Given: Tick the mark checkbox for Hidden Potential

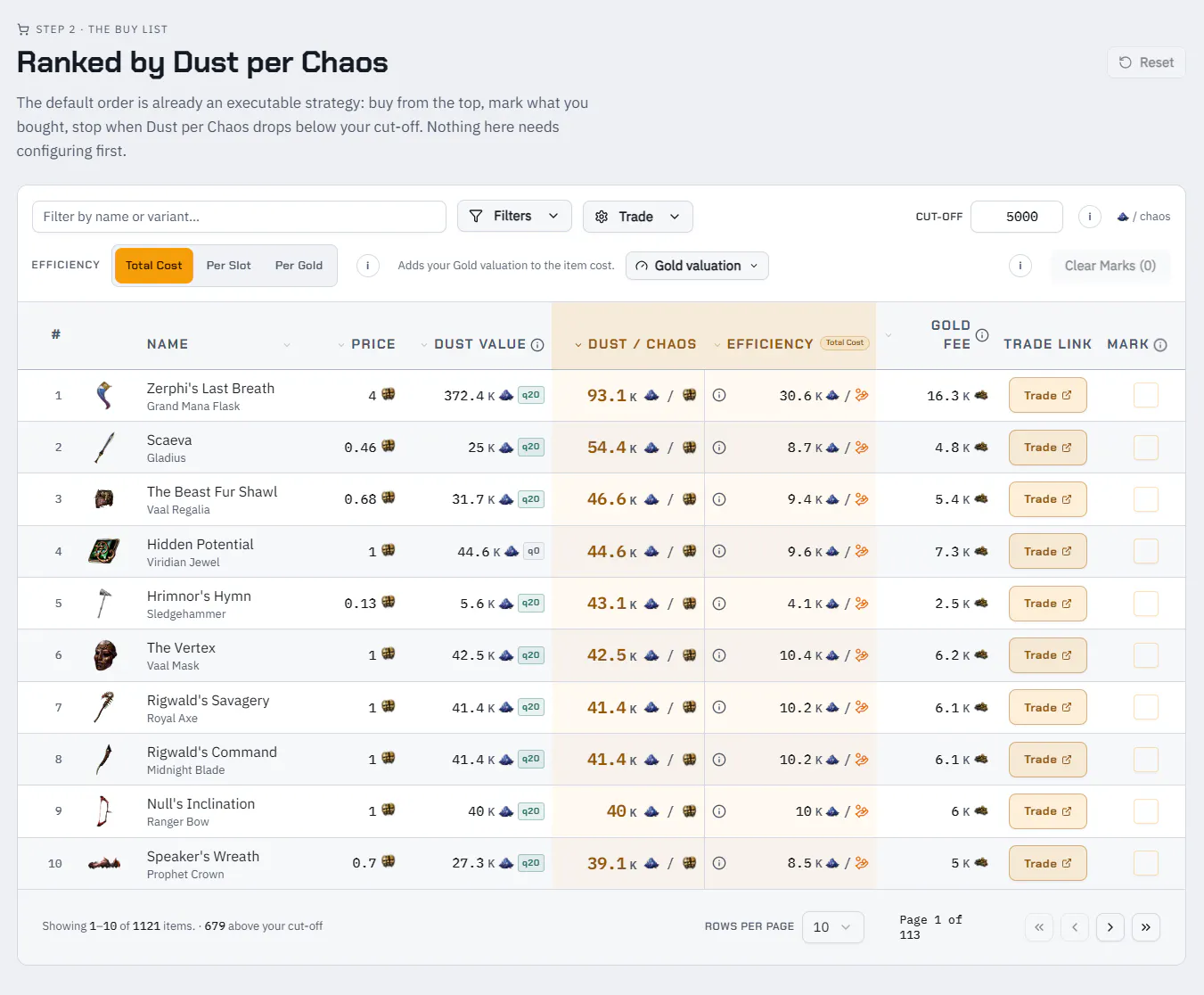Looking at the screenshot, I should click(x=1146, y=551).
